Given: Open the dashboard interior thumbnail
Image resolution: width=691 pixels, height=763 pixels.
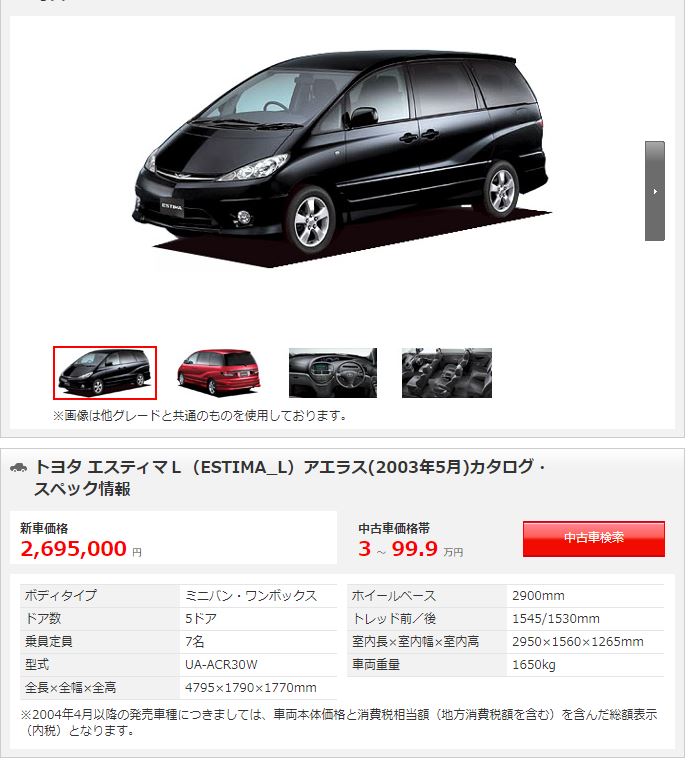Looking at the screenshot, I should point(333,373).
